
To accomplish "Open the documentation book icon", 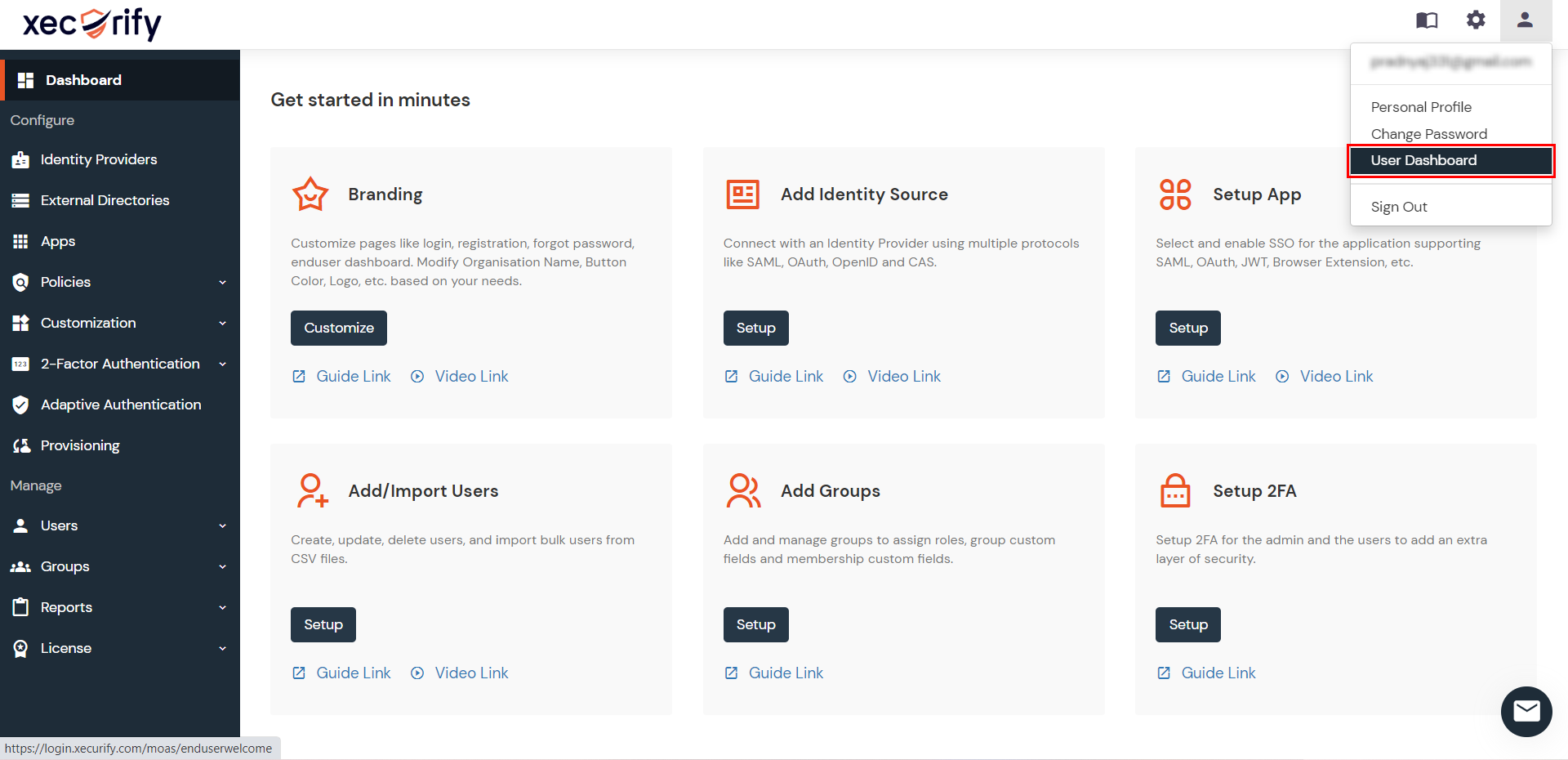I will click(x=1427, y=20).
